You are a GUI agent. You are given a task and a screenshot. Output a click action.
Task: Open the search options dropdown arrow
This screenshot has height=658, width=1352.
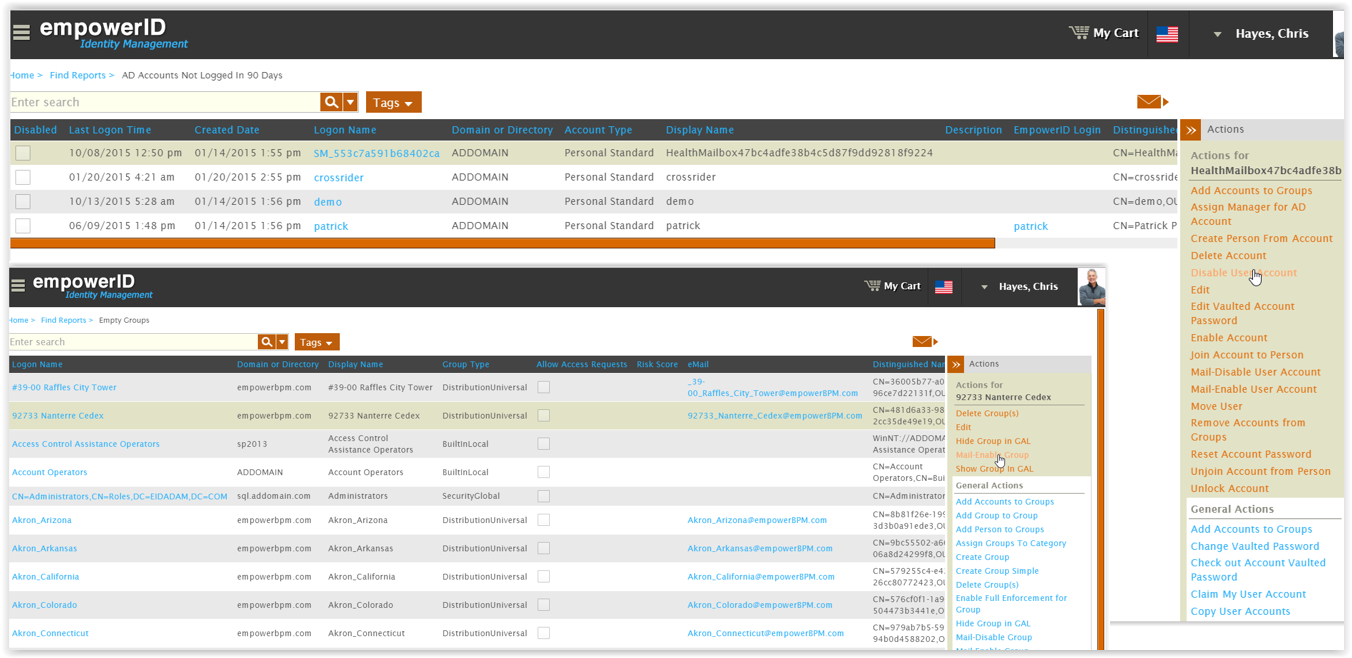tap(350, 102)
